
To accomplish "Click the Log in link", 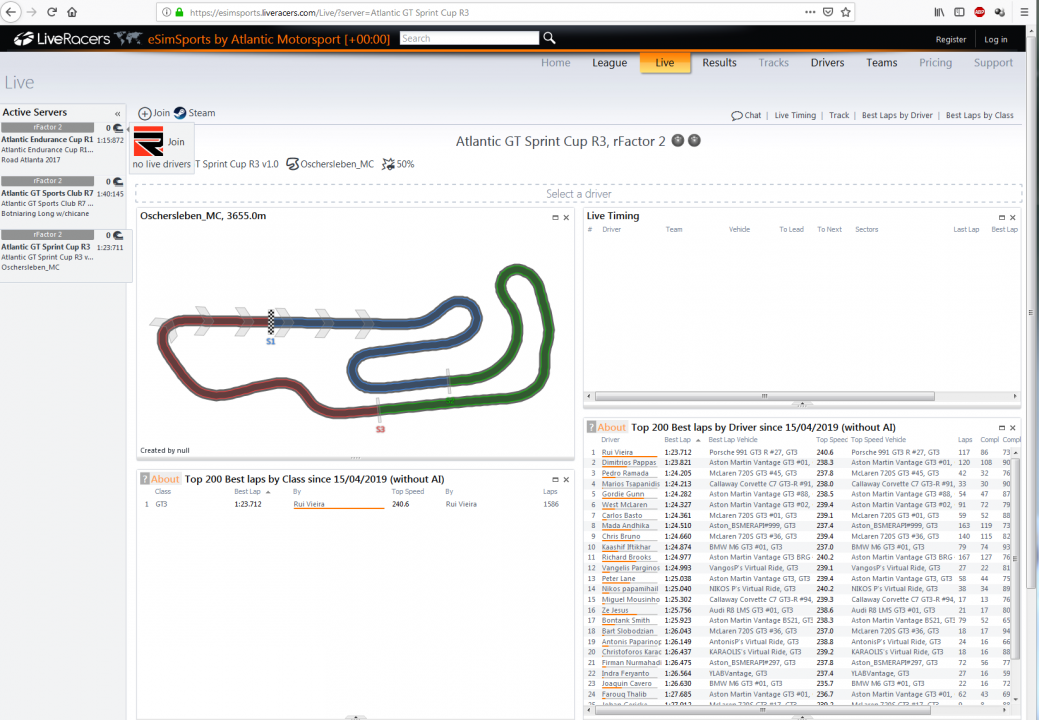I will [x=995, y=39].
